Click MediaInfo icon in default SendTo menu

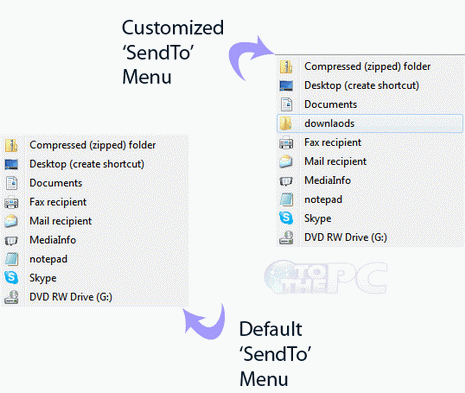pyautogui.click(x=11, y=241)
